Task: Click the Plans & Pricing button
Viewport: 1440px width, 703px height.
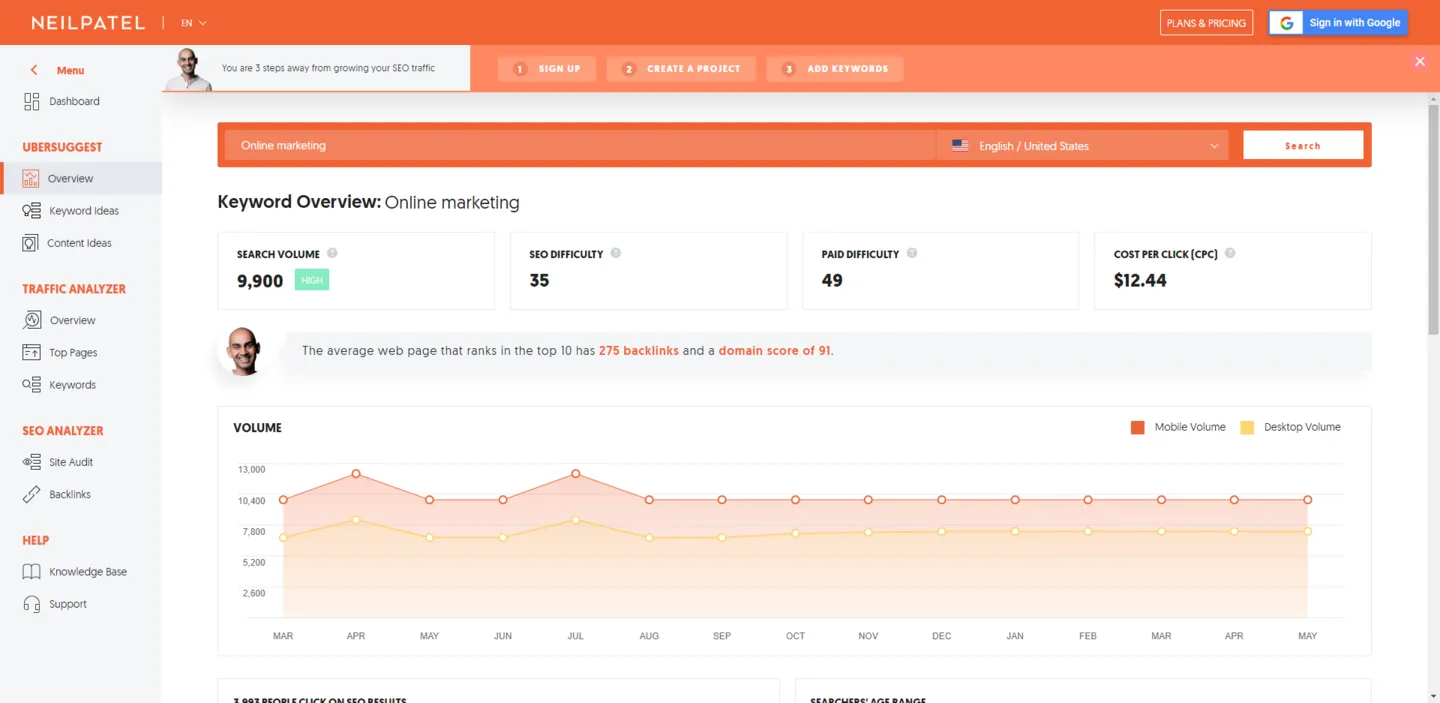Action: click(1207, 22)
